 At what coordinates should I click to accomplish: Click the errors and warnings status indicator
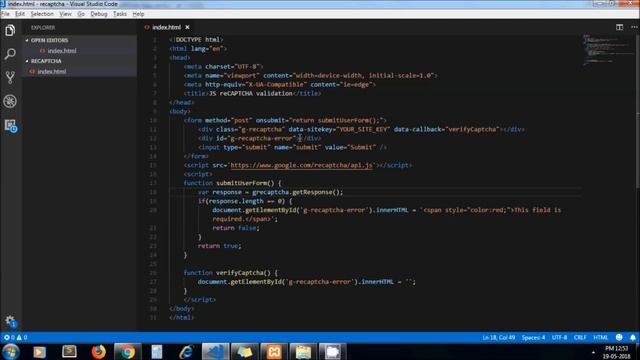(16, 338)
